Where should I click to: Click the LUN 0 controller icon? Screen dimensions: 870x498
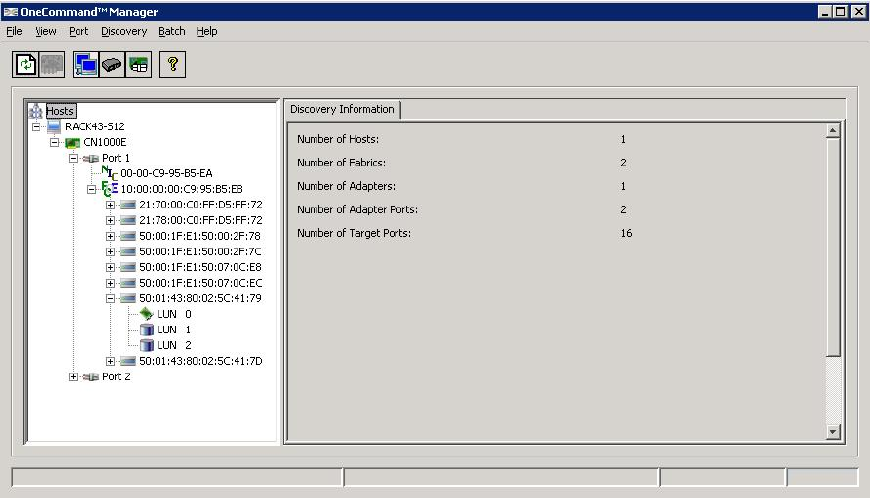146,314
